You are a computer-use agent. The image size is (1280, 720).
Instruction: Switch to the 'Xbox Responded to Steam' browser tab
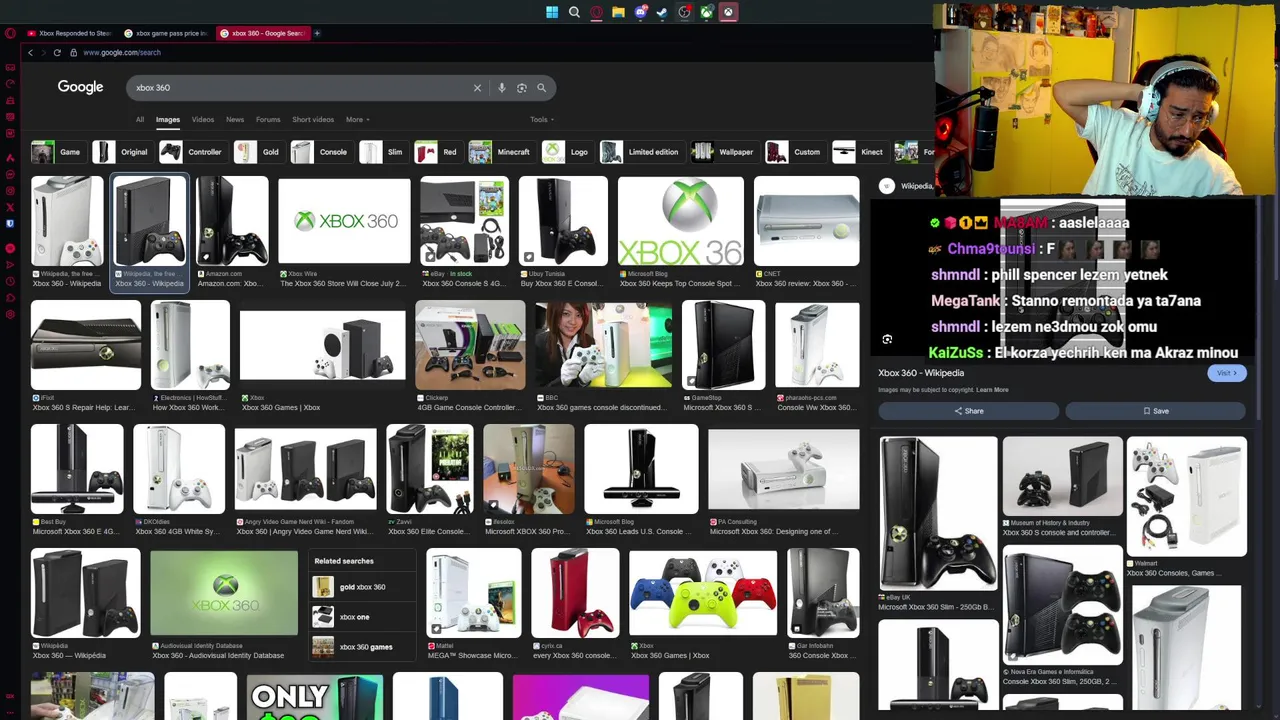70,33
